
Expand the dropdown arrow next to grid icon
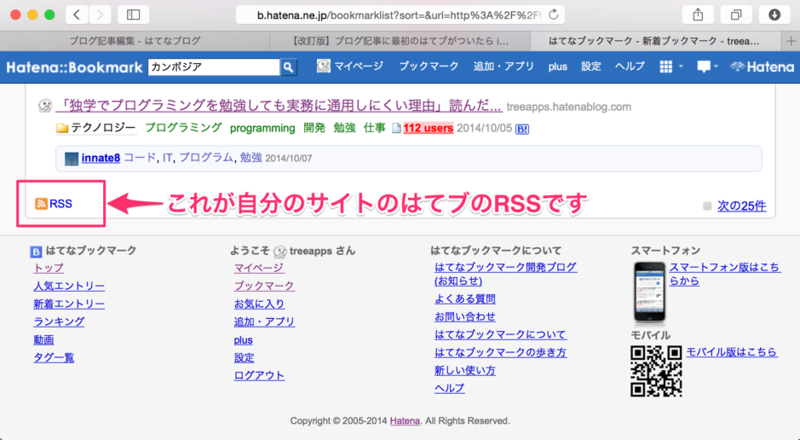(x=681, y=66)
